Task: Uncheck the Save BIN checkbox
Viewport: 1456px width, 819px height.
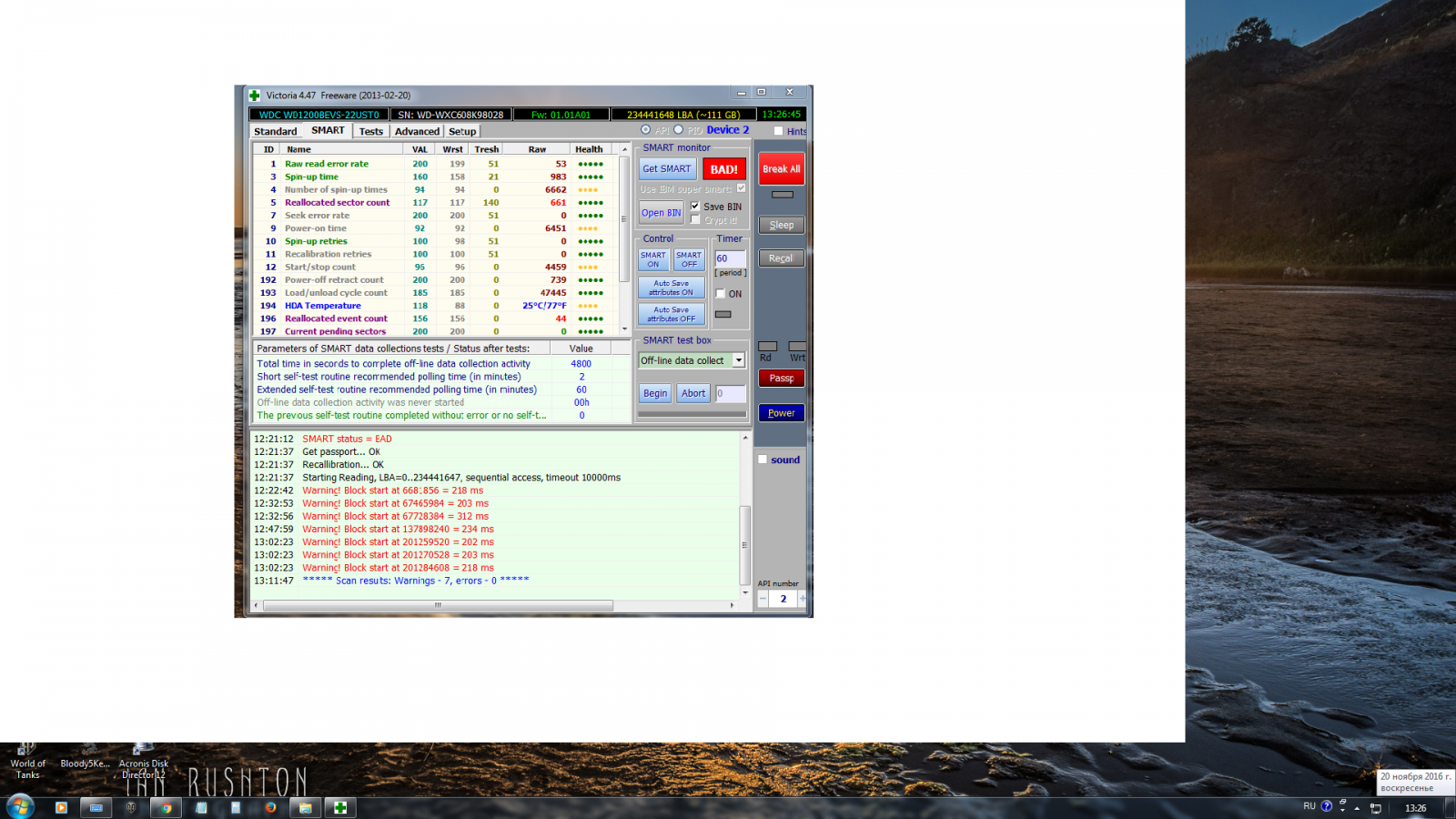Action: pos(695,207)
